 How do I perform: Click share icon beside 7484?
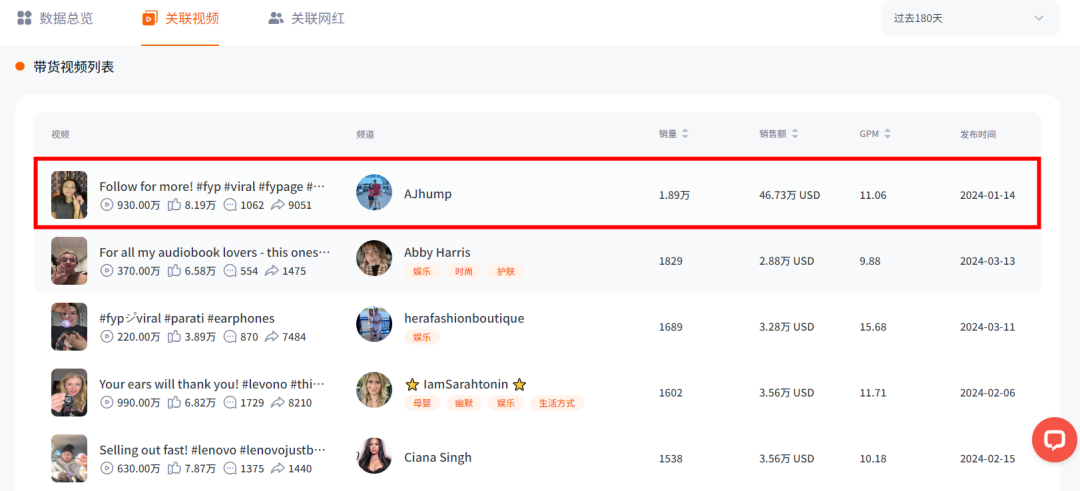(x=271, y=337)
